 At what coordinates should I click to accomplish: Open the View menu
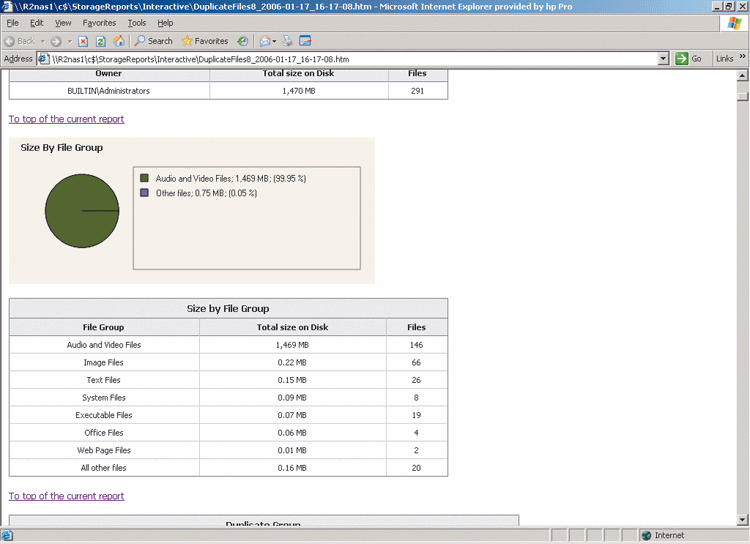pyautogui.click(x=63, y=23)
